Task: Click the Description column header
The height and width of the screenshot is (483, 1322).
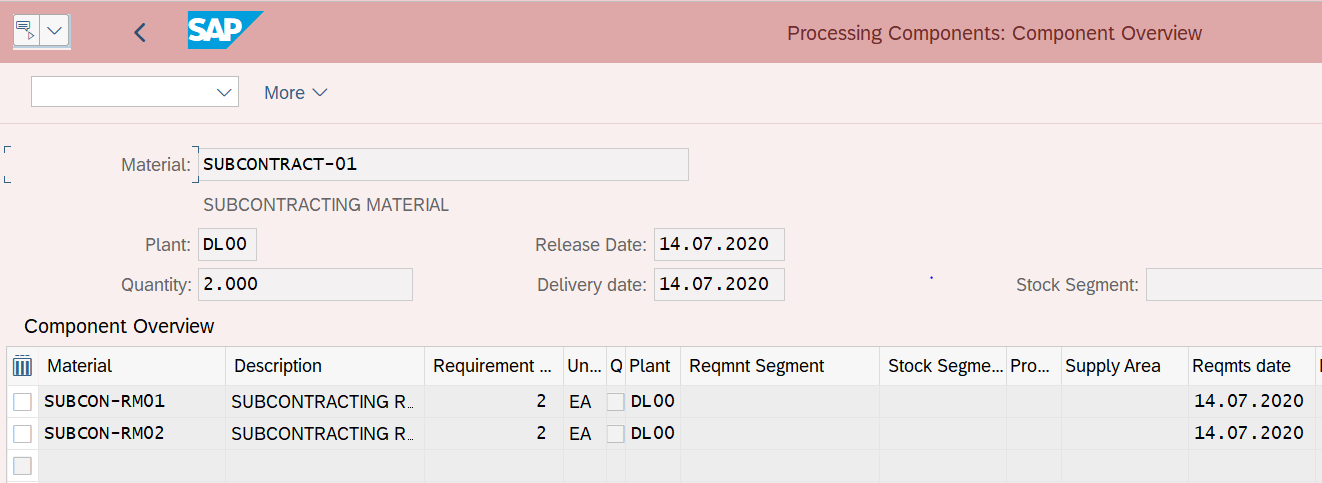Action: (x=278, y=366)
